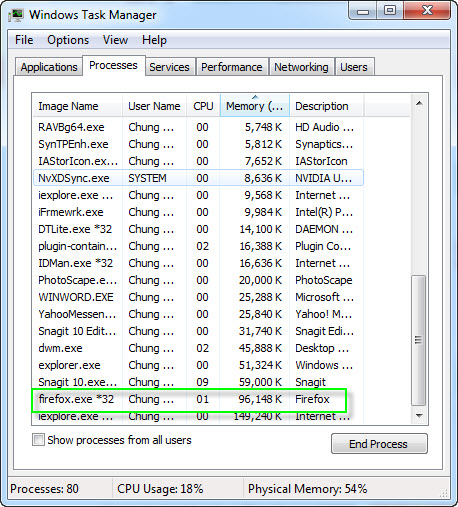Click the scroll up arrow in process list

(x=419, y=103)
